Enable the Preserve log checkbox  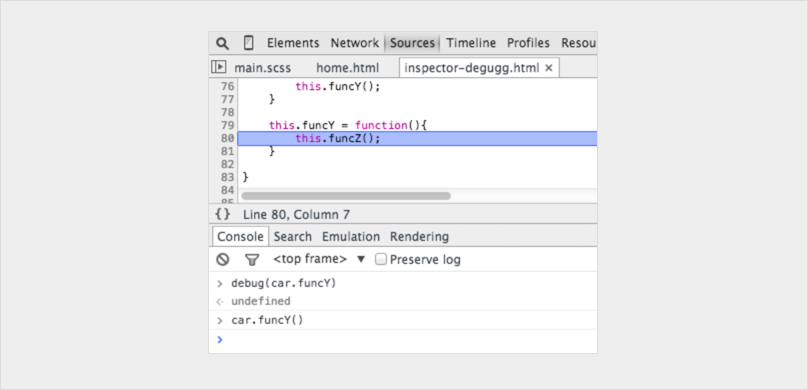tap(381, 259)
